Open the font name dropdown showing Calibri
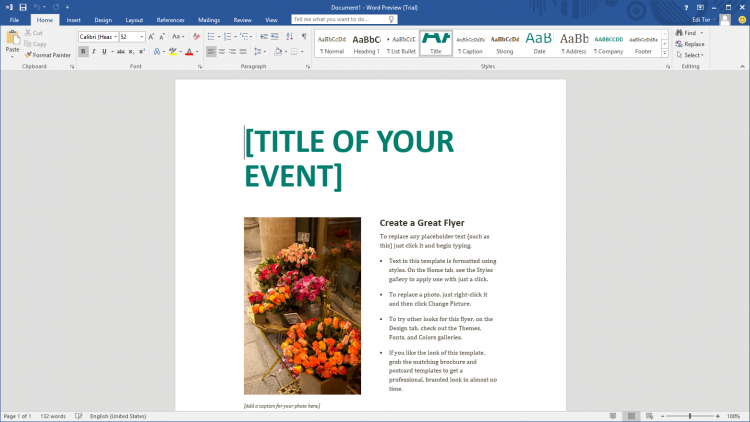This screenshot has height=422, width=750. (x=115, y=37)
